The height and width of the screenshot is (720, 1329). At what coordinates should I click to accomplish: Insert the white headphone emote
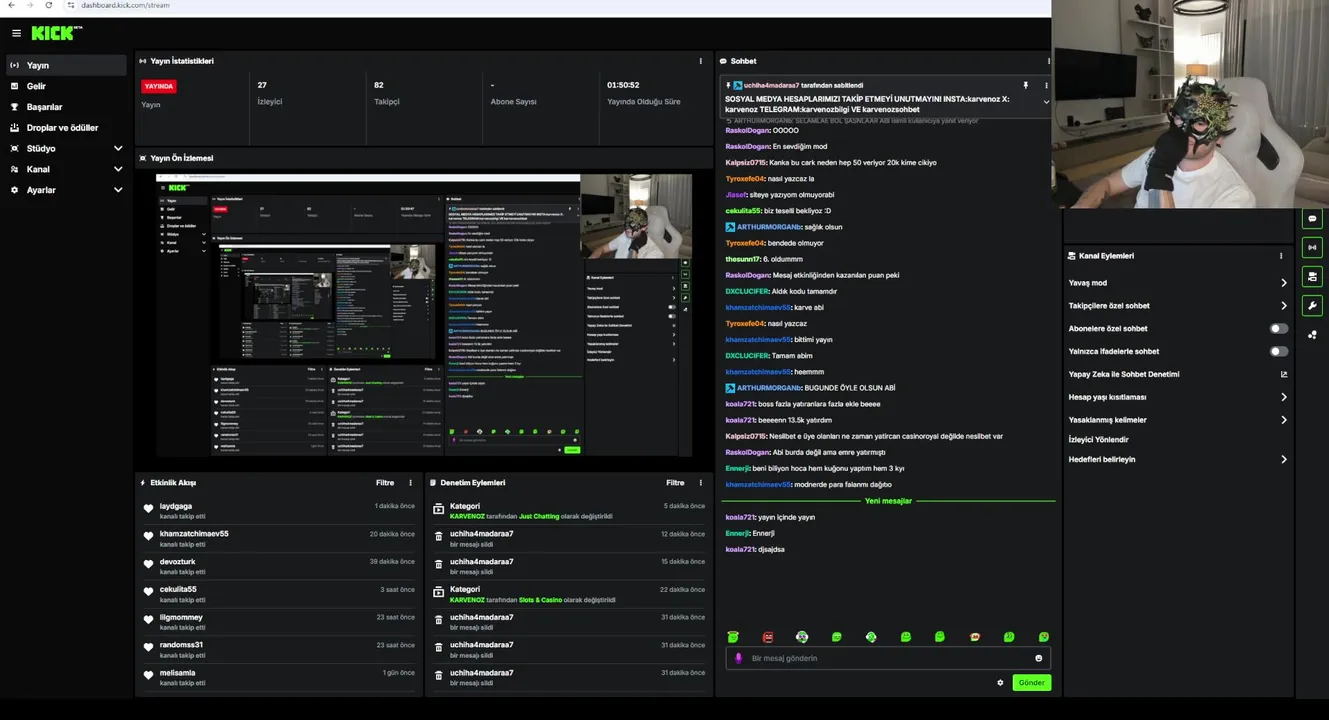click(x=802, y=637)
